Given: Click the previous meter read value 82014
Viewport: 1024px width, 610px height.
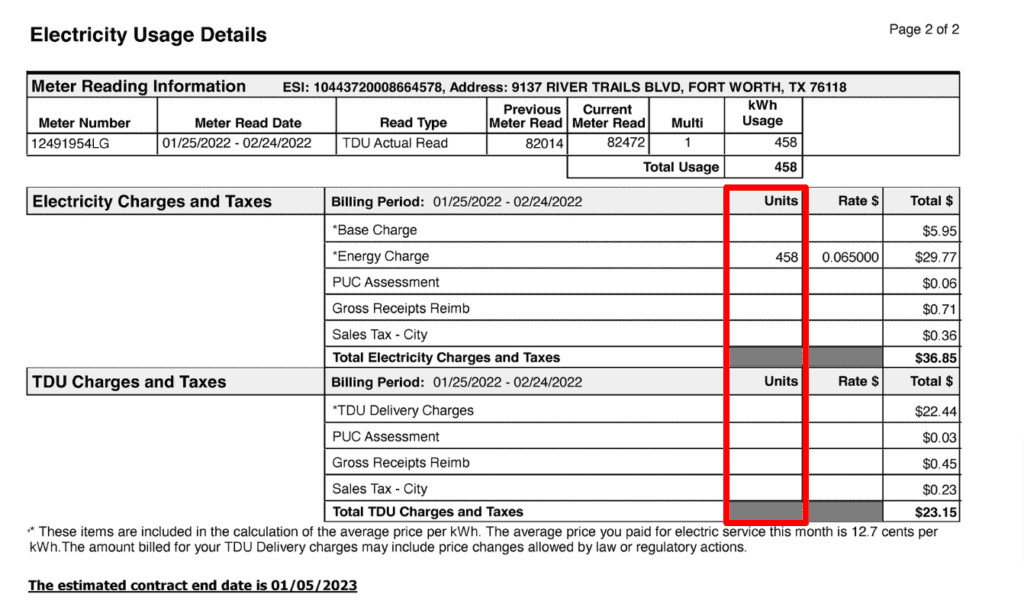Looking at the screenshot, I should 544,144.
